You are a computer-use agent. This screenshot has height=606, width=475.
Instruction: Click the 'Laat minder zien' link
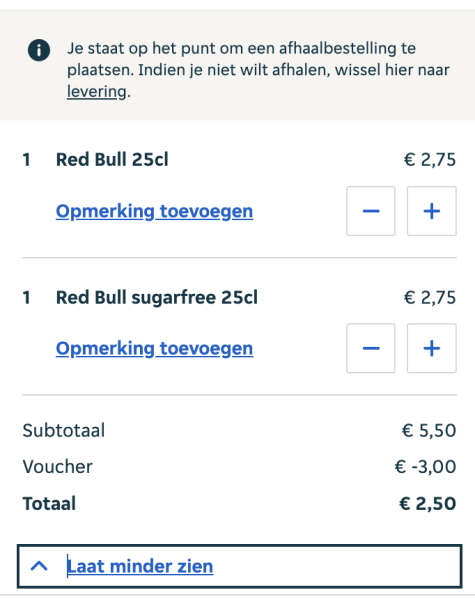140,566
